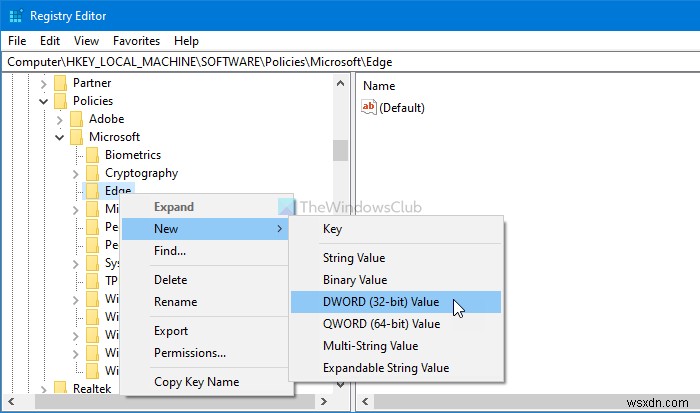Image resolution: width=700 pixels, height=413 pixels.
Task: Click tree pane horizontal scroll right arrow
Action: (324, 401)
